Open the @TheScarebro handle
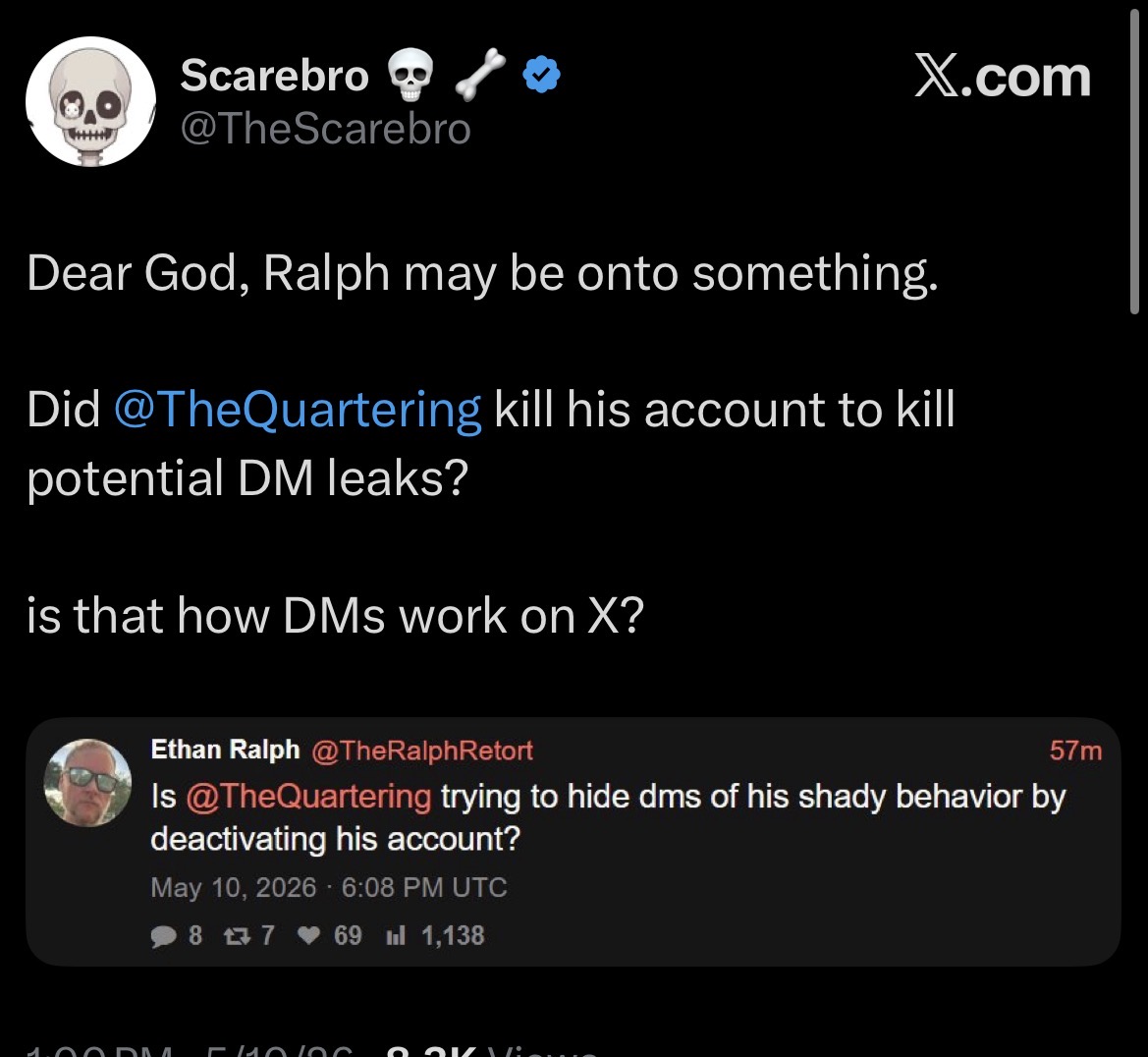The height and width of the screenshot is (1057, 1148). click(x=326, y=129)
